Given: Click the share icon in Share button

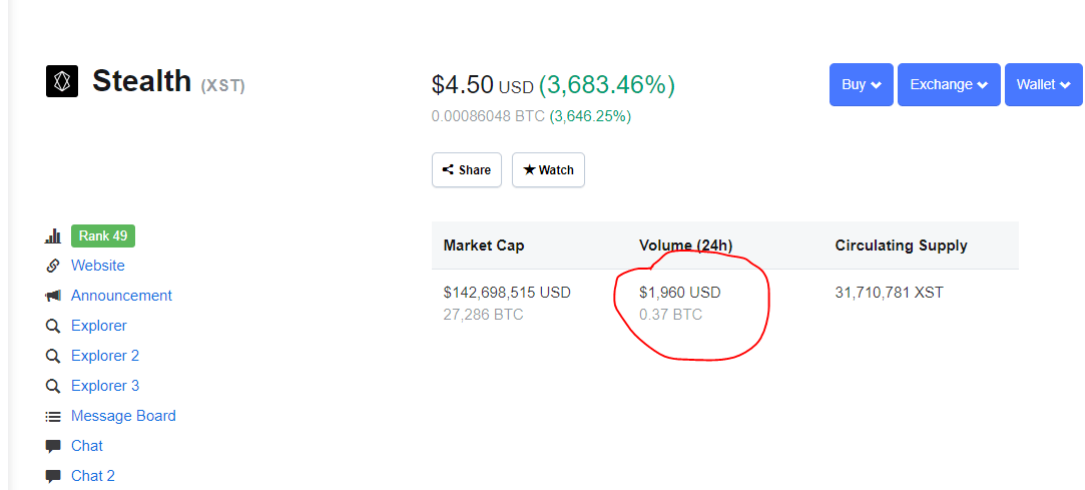Looking at the screenshot, I should pos(448,170).
